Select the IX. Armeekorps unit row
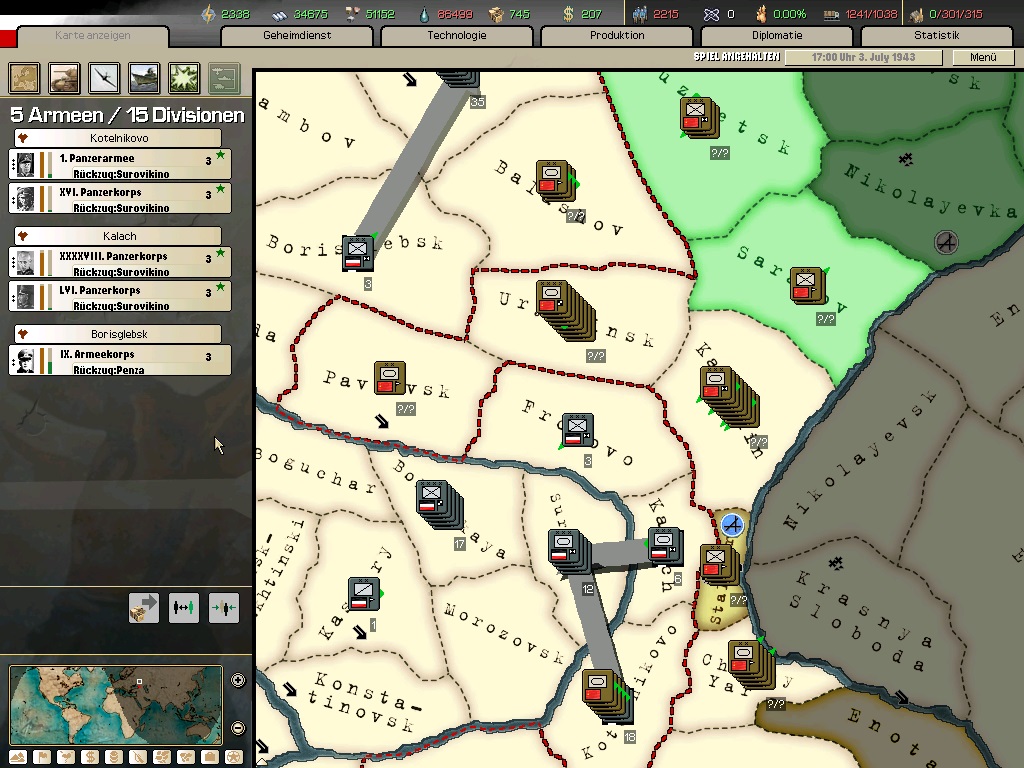The width and height of the screenshot is (1024, 768). click(x=120, y=360)
